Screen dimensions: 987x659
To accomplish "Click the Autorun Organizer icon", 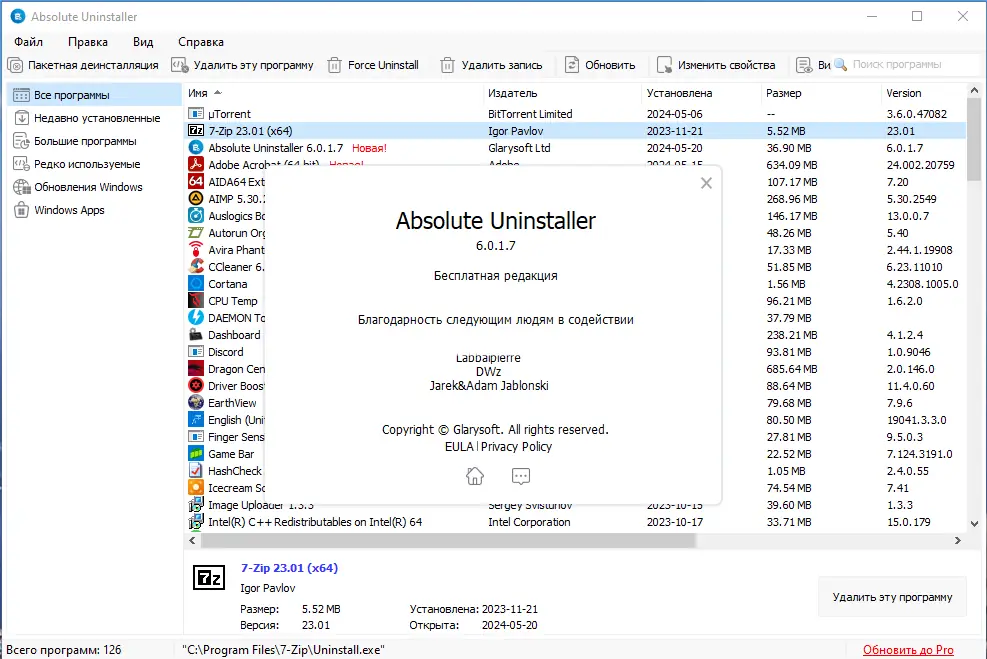I will coord(196,233).
